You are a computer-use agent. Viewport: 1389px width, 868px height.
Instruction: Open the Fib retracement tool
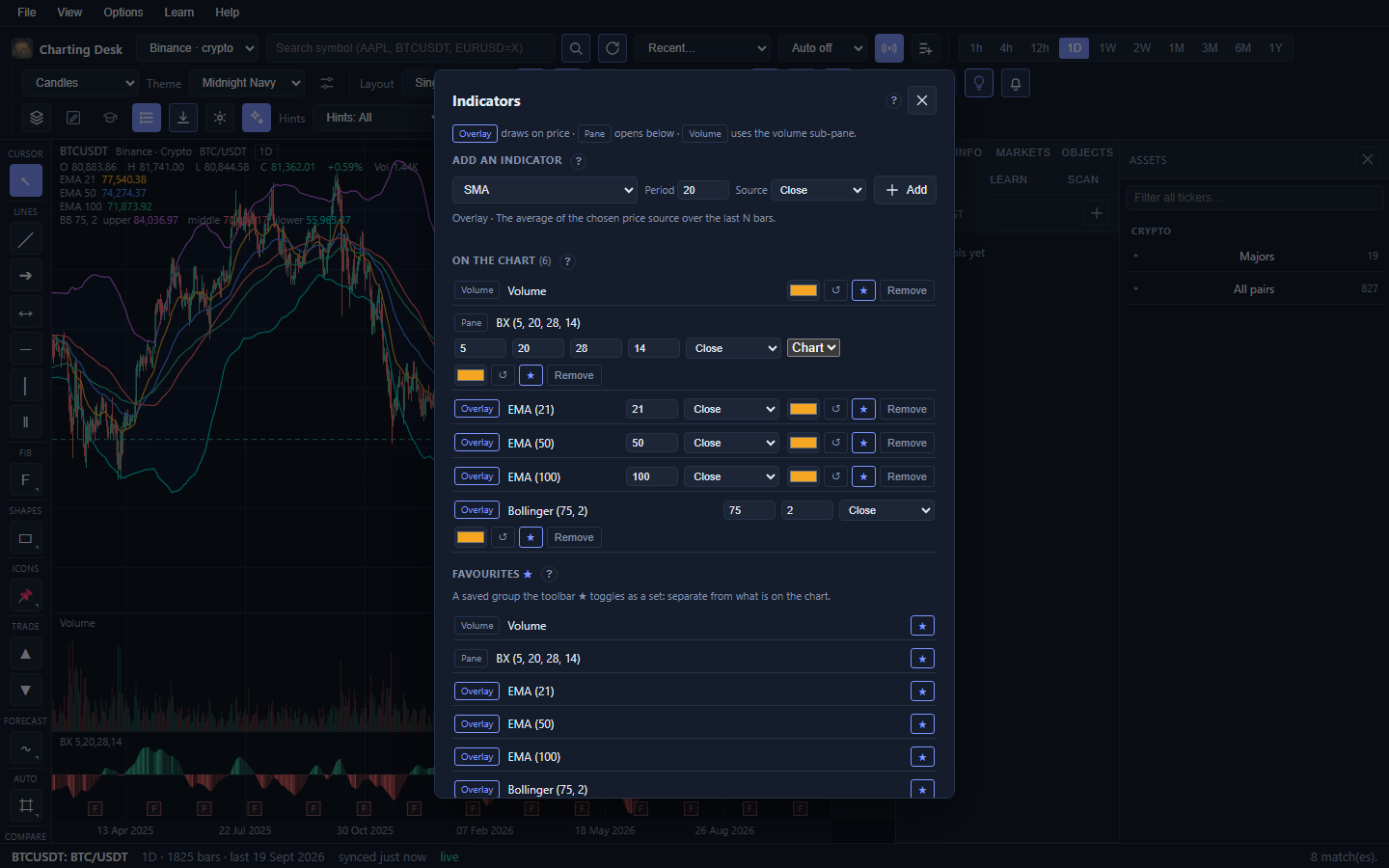(x=26, y=480)
